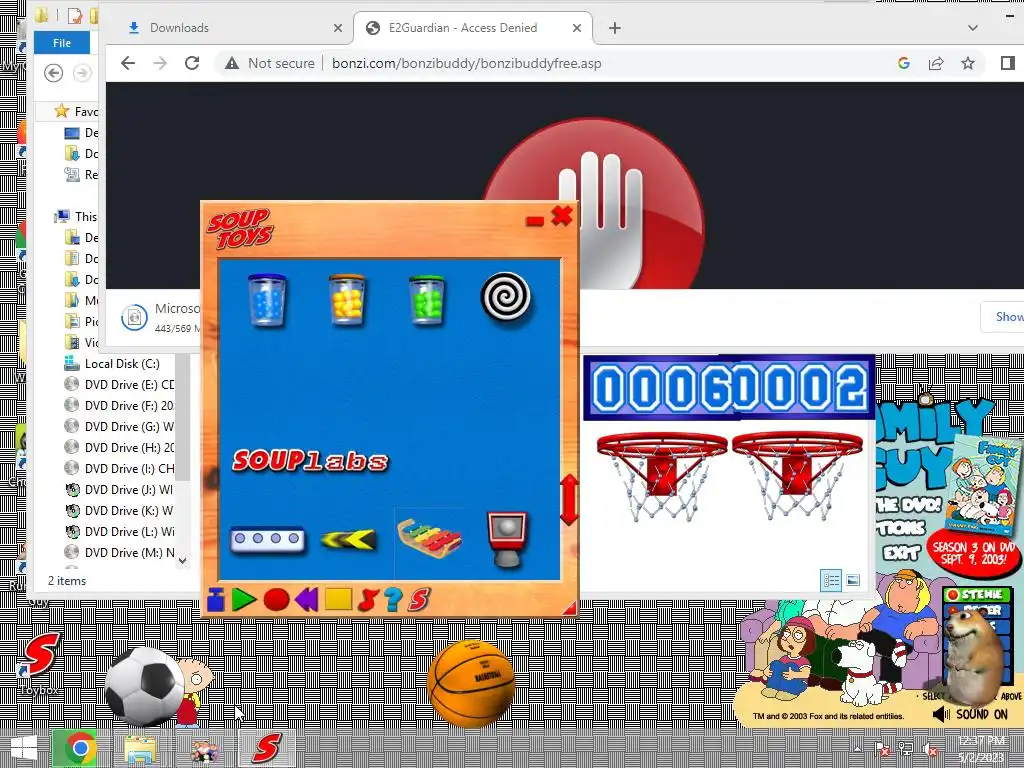Click the red music note icon
This screenshot has height=768, width=1024.
pos(368,600)
